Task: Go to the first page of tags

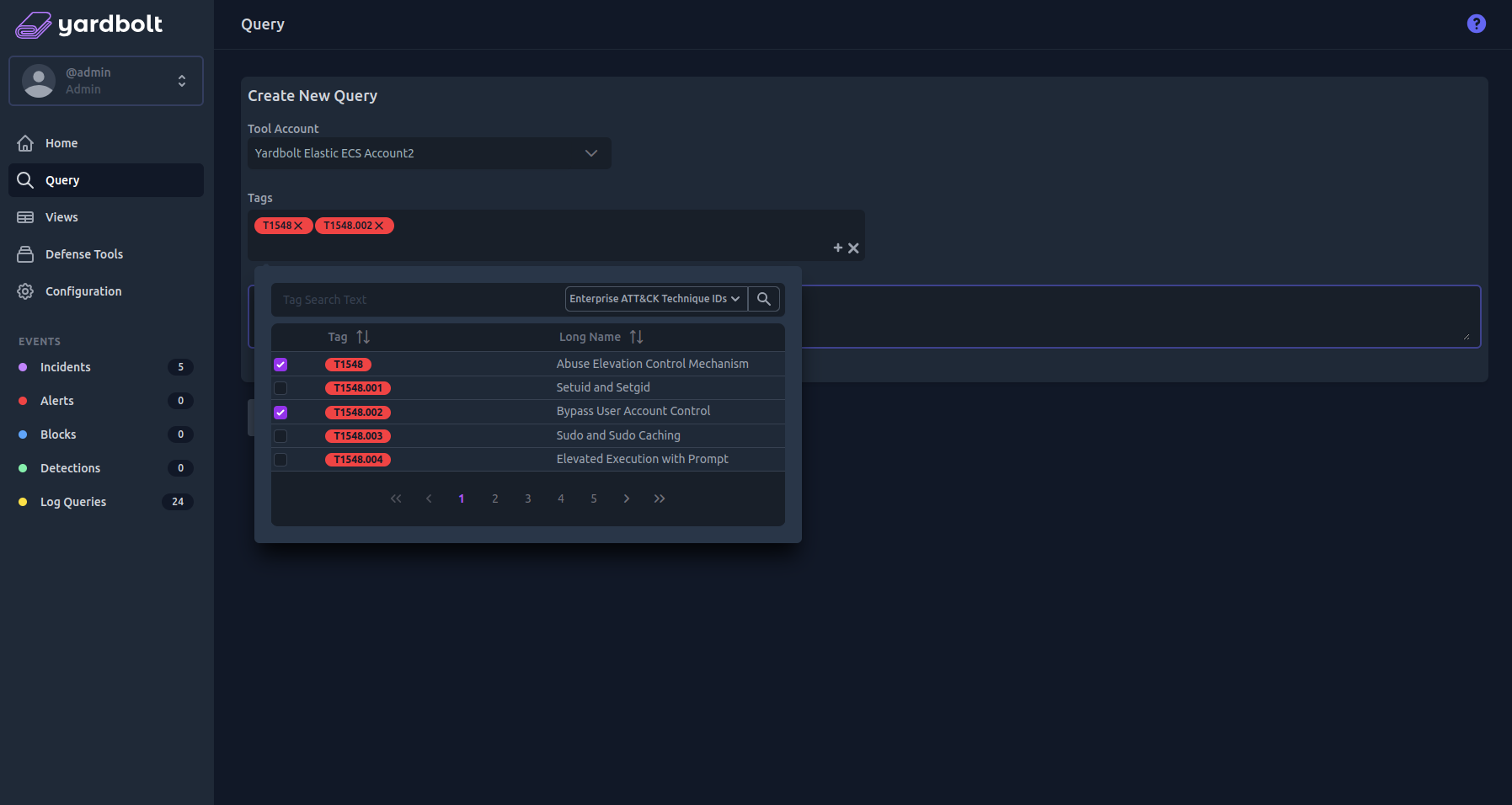Action: coord(396,498)
